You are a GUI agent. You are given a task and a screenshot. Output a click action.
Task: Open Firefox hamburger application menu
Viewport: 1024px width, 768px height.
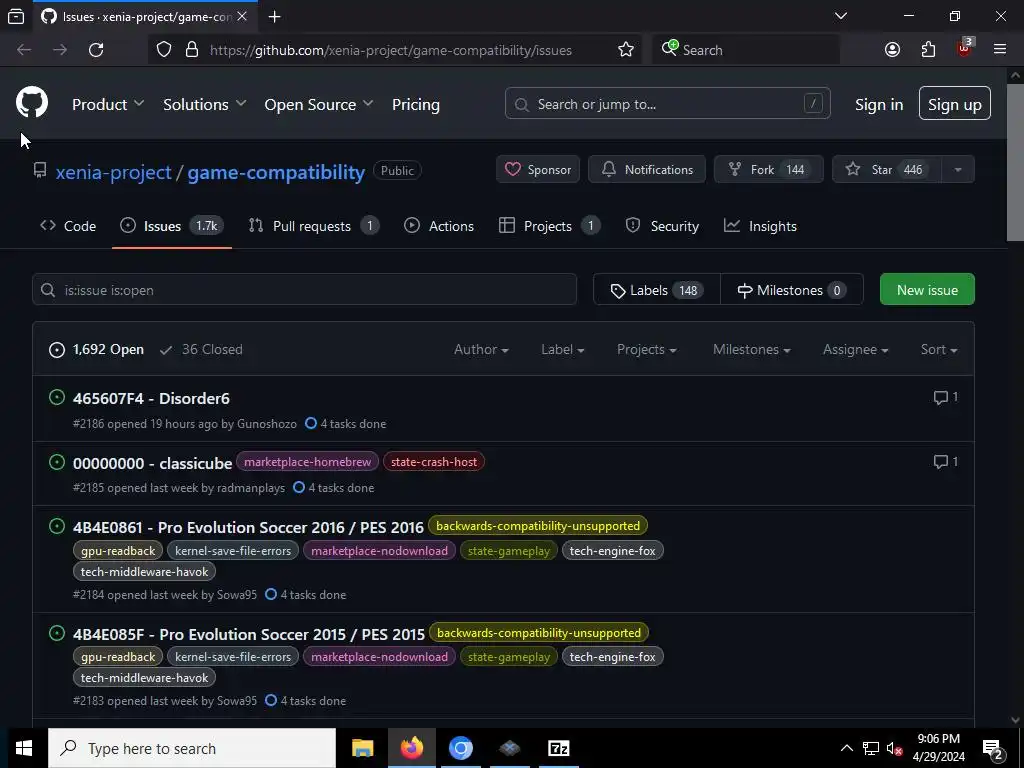(x=1000, y=50)
